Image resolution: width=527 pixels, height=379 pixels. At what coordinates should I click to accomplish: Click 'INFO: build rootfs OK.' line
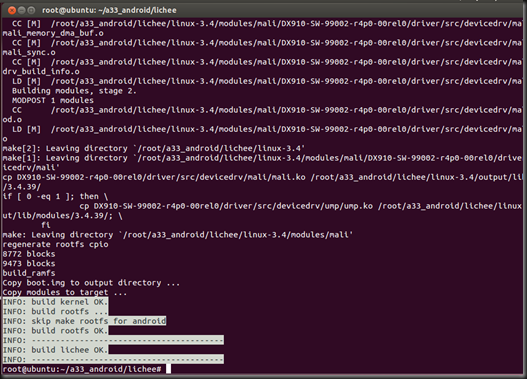[55, 331]
